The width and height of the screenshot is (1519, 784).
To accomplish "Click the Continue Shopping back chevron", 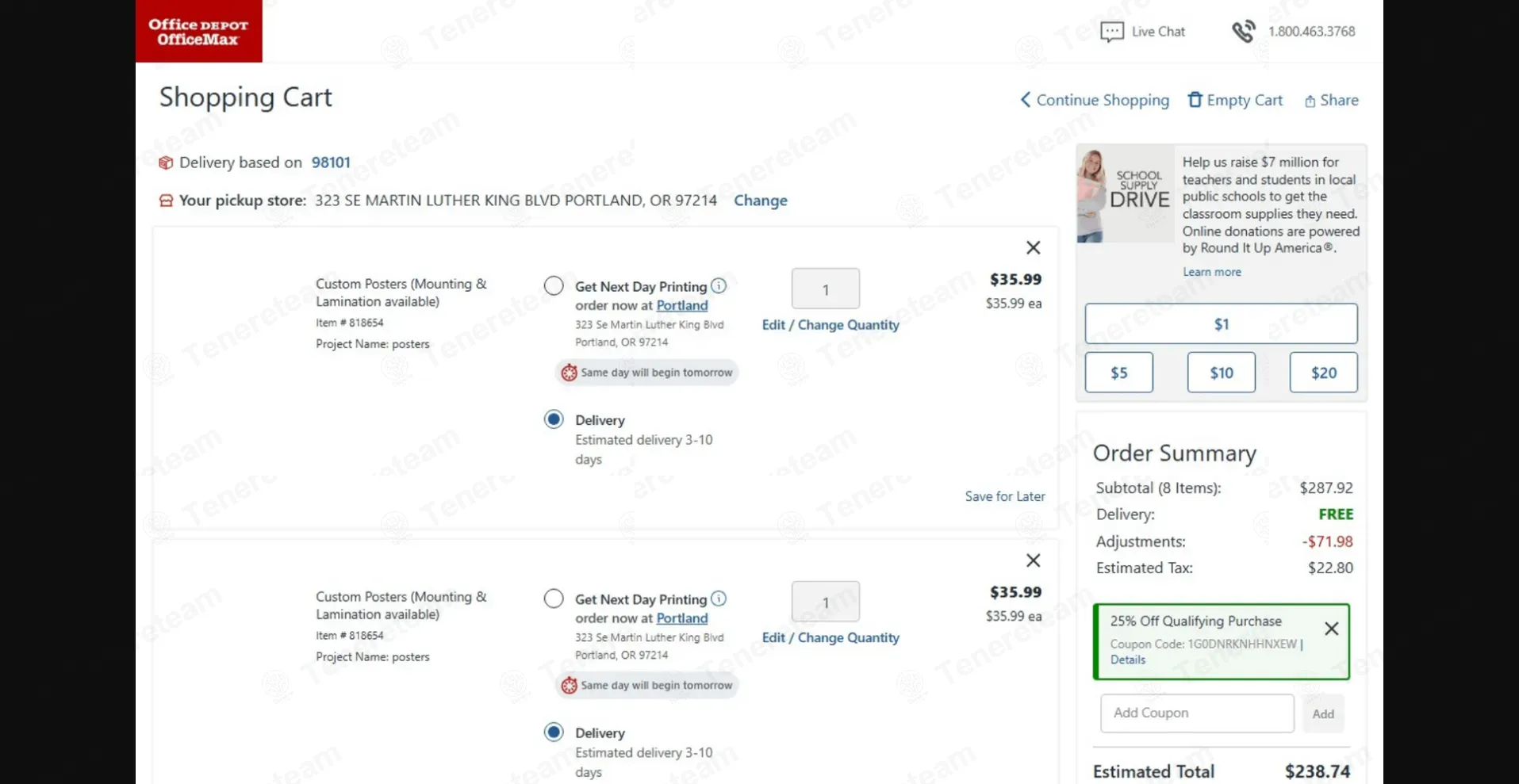I will [1025, 100].
